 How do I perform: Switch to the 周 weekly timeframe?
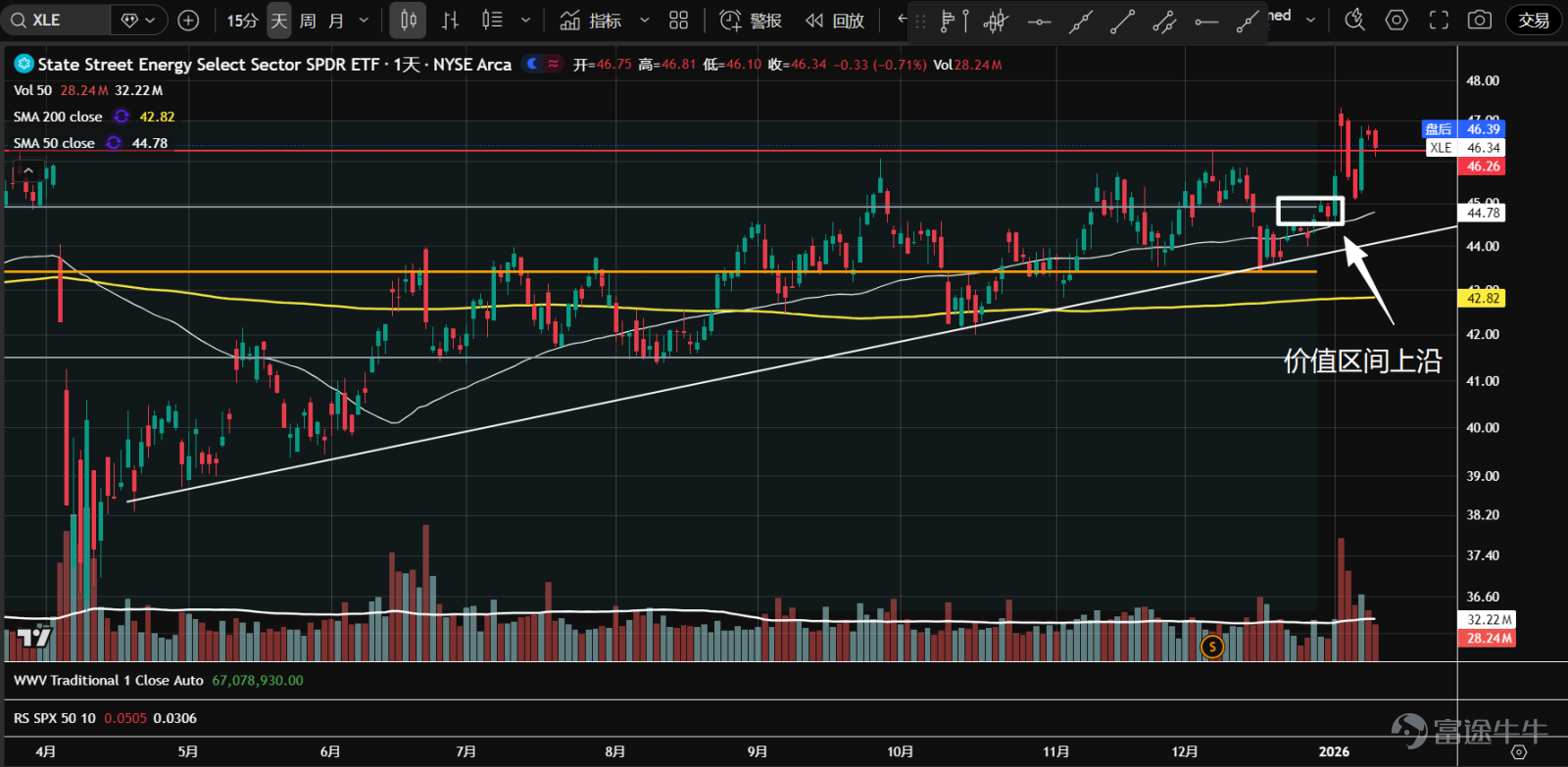(308, 21)
